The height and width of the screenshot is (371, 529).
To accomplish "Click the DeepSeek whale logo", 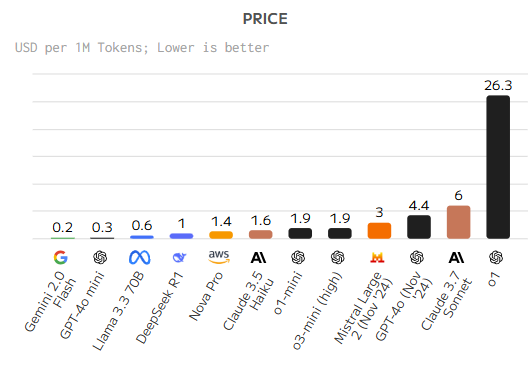I will click(x=179, y=258).
